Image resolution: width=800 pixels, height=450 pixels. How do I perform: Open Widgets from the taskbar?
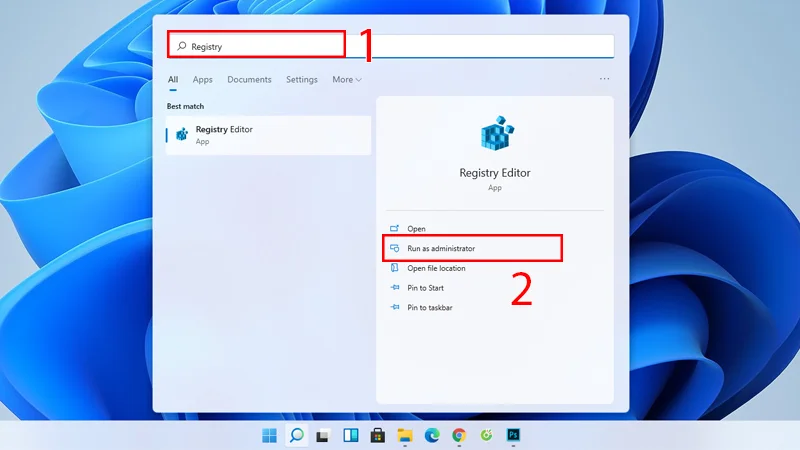coord(351,435)
